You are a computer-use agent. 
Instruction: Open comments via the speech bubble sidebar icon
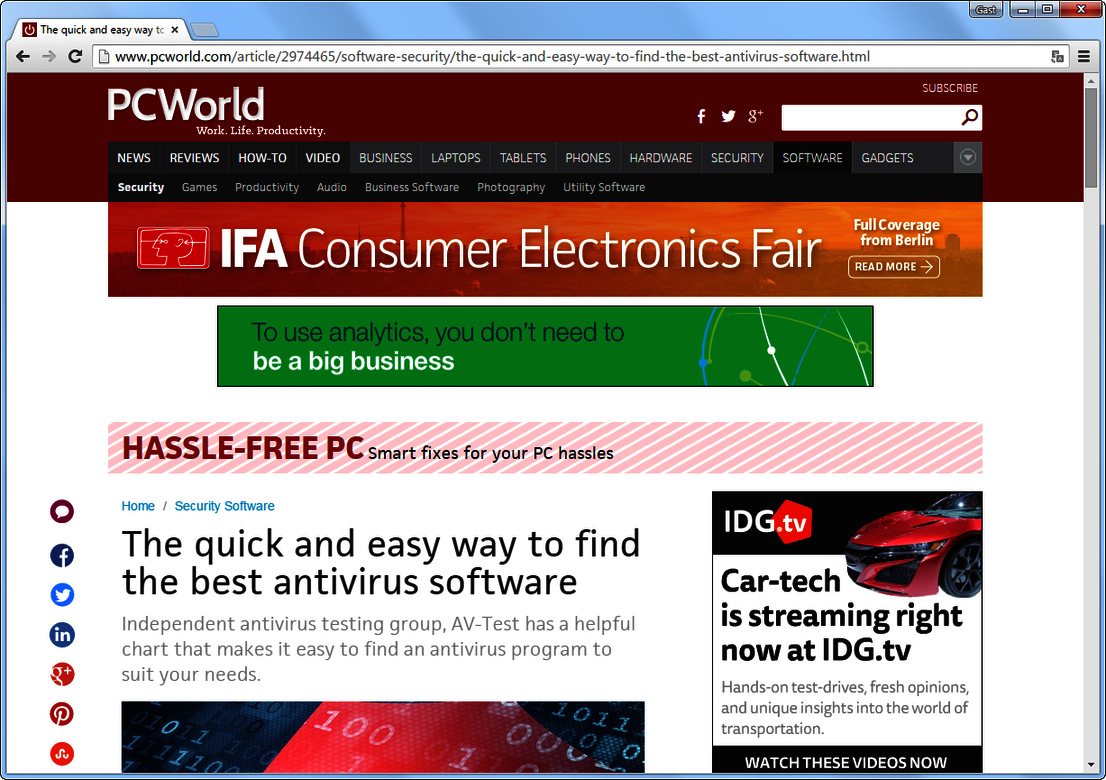(62, 511)
